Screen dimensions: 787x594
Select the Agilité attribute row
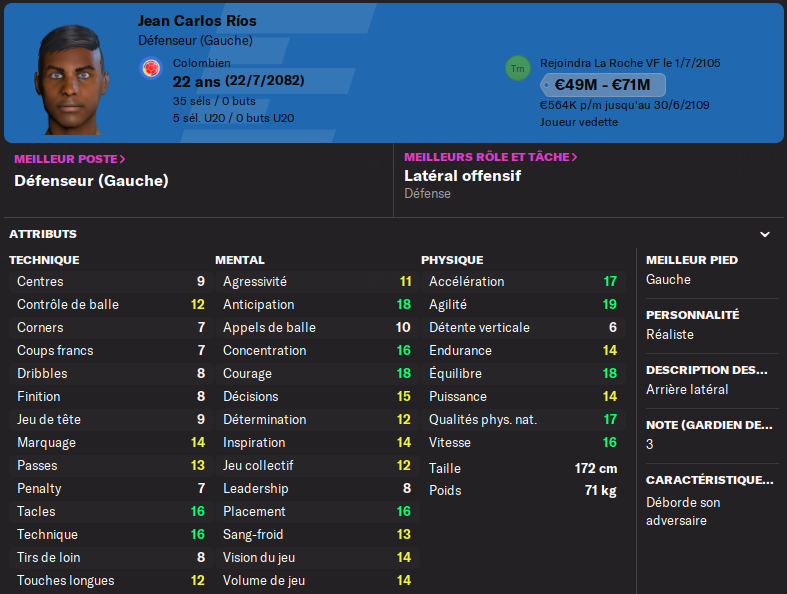(x=523, y=304)
